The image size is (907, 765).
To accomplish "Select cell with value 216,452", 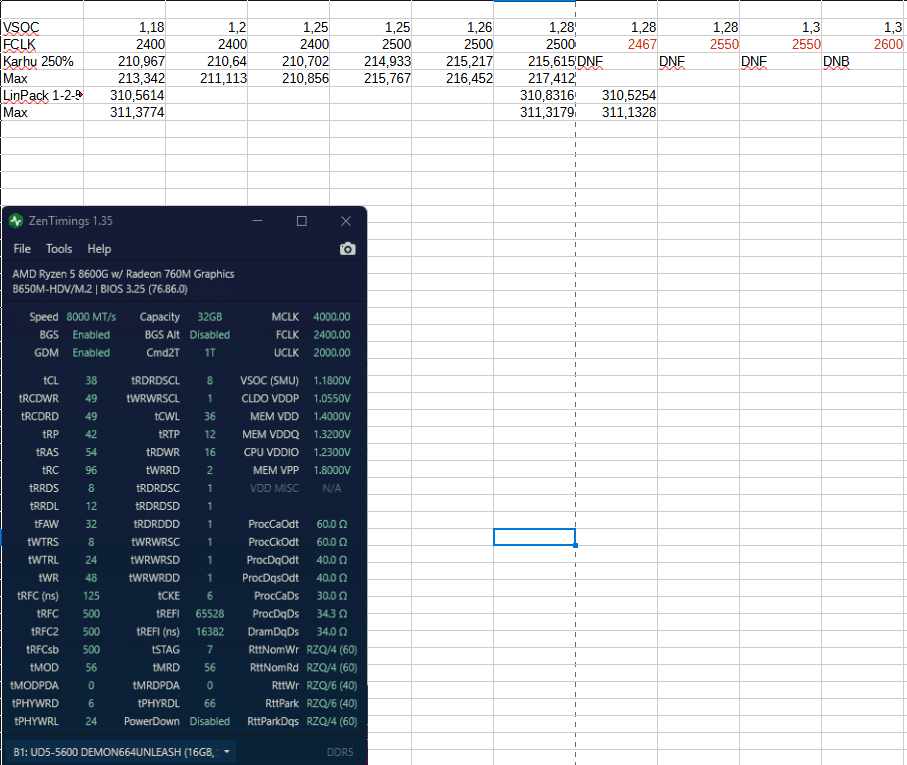I will tap(453, 78).
